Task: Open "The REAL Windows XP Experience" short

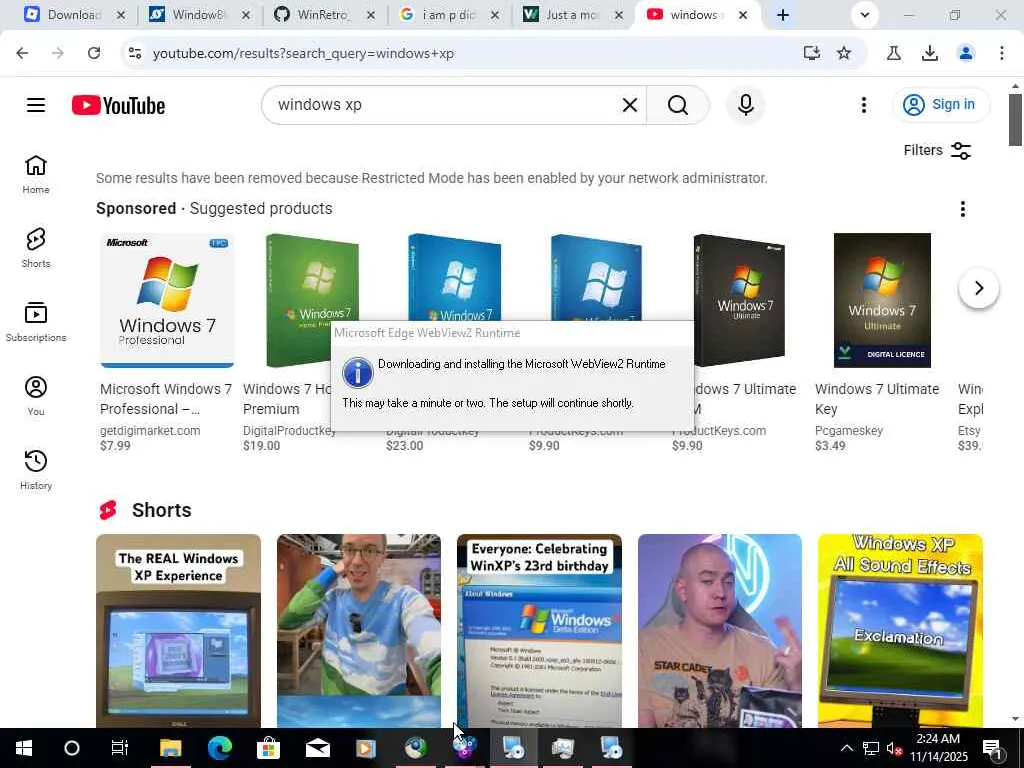Action: [x=178, y=631]
